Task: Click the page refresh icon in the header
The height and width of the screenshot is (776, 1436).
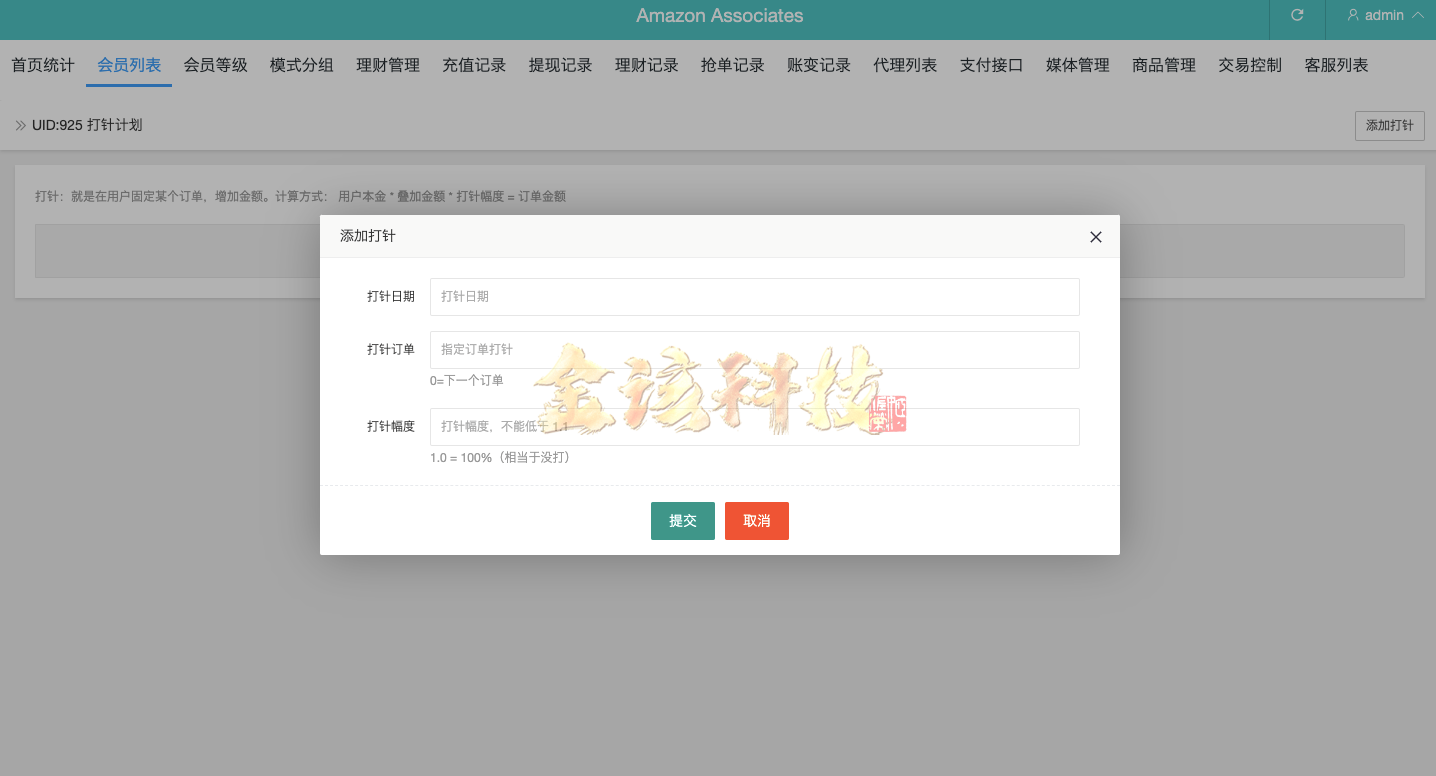Action: 1297,15
